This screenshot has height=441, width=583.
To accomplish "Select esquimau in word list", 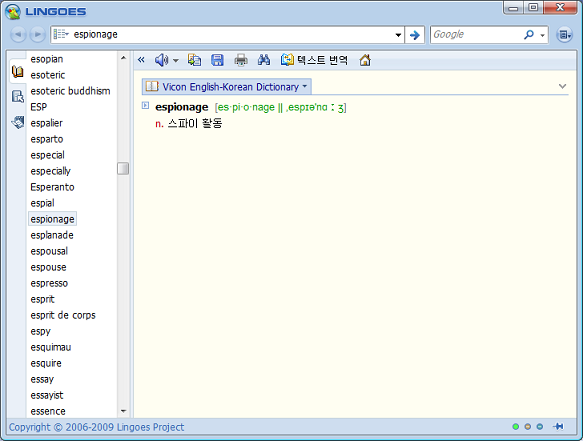I will tap(51, 347).
